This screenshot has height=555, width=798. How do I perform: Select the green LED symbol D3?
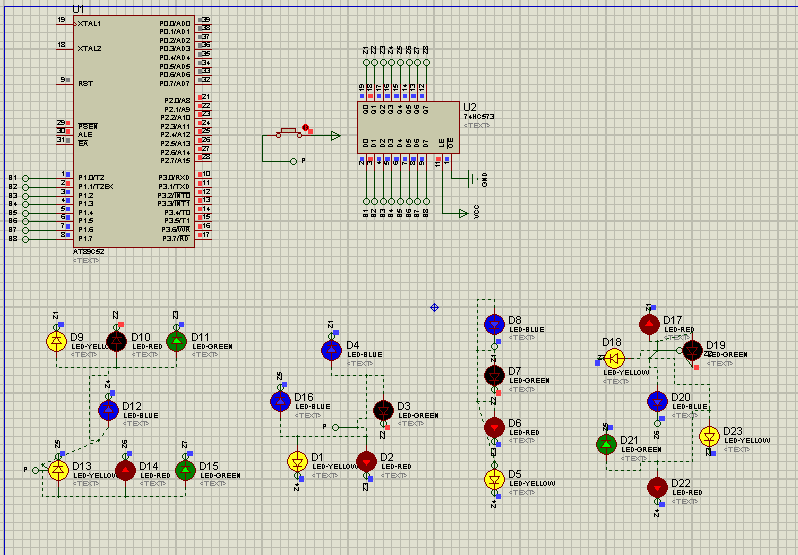pyautogui.click(x=383, y=410)
